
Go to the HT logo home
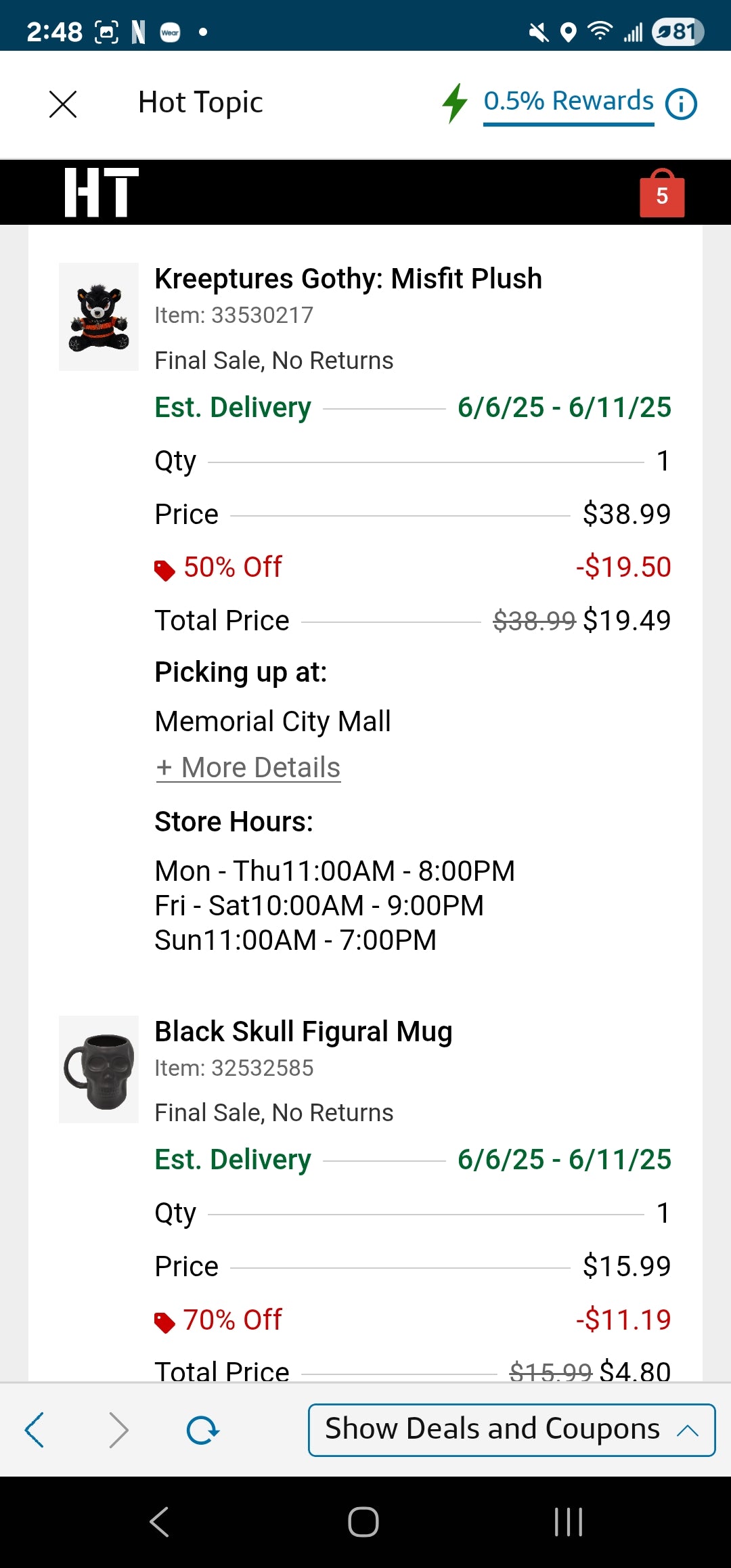(102, 193)
